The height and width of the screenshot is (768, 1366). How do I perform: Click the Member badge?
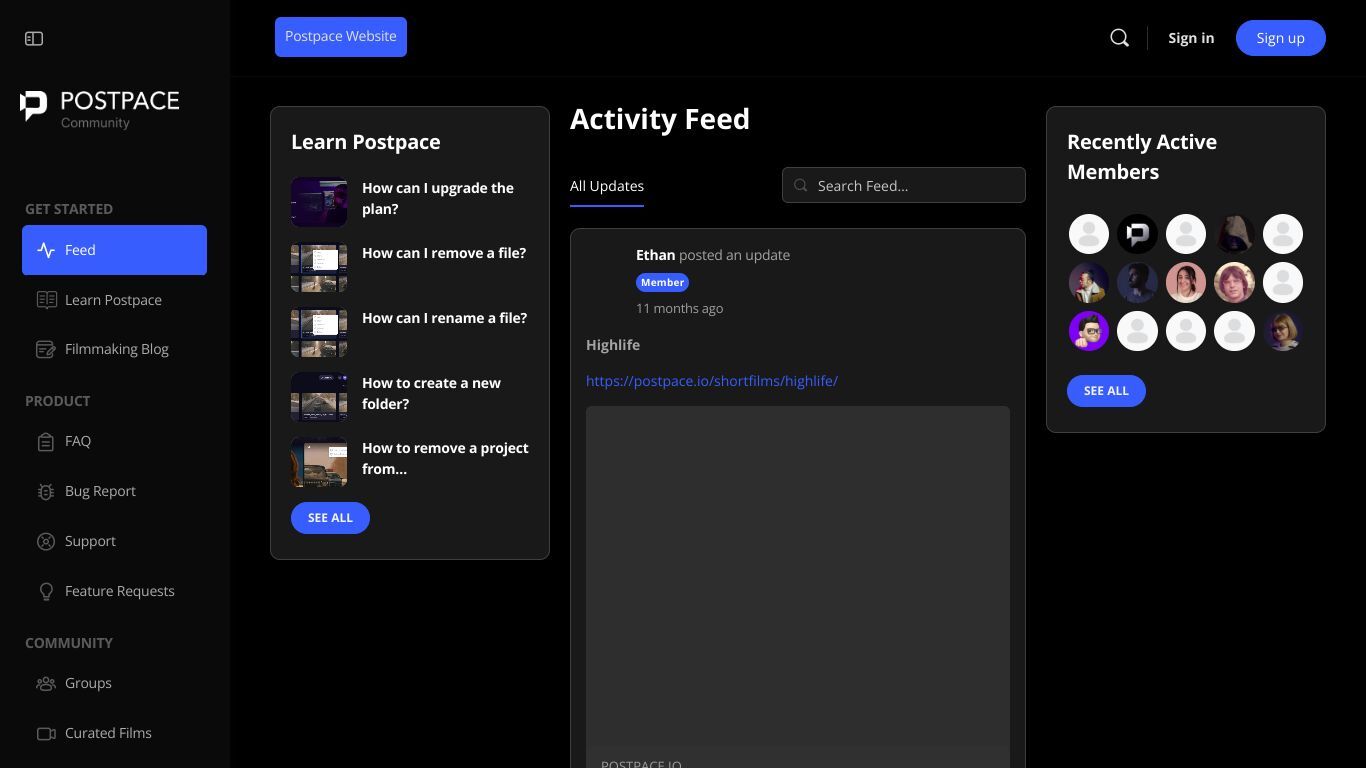662,282
